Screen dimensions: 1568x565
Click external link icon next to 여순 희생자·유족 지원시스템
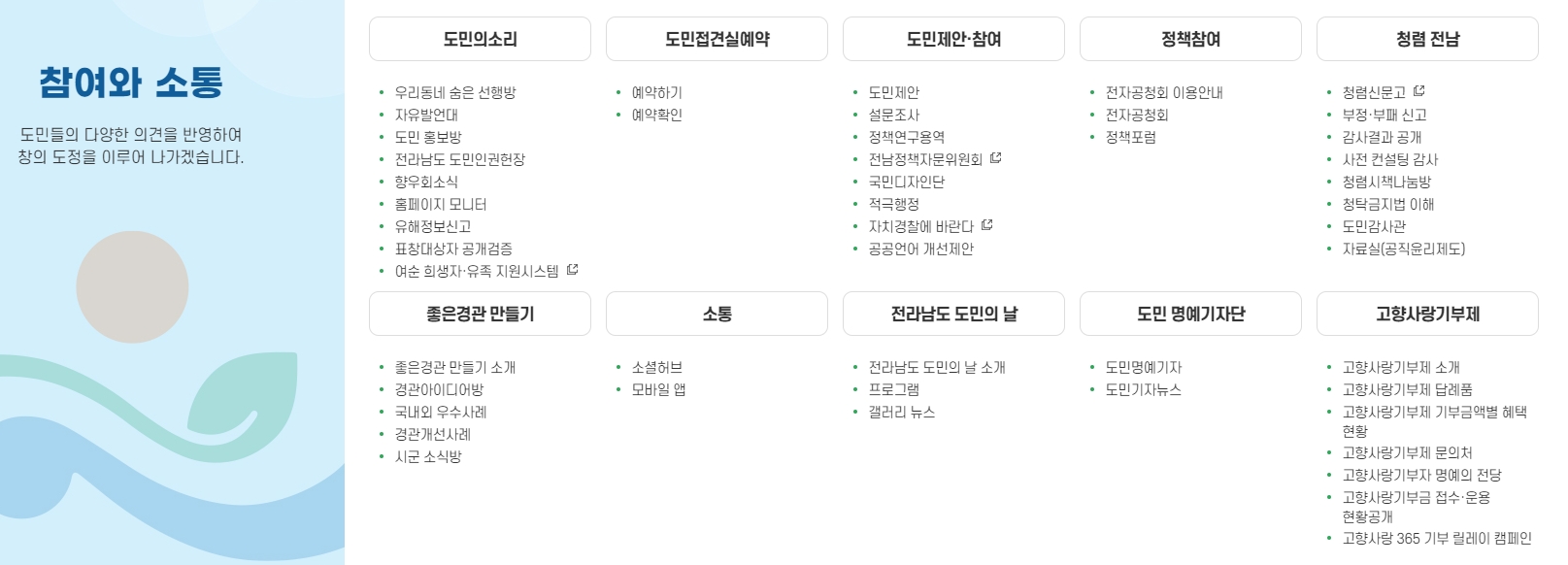coord(572,272)
